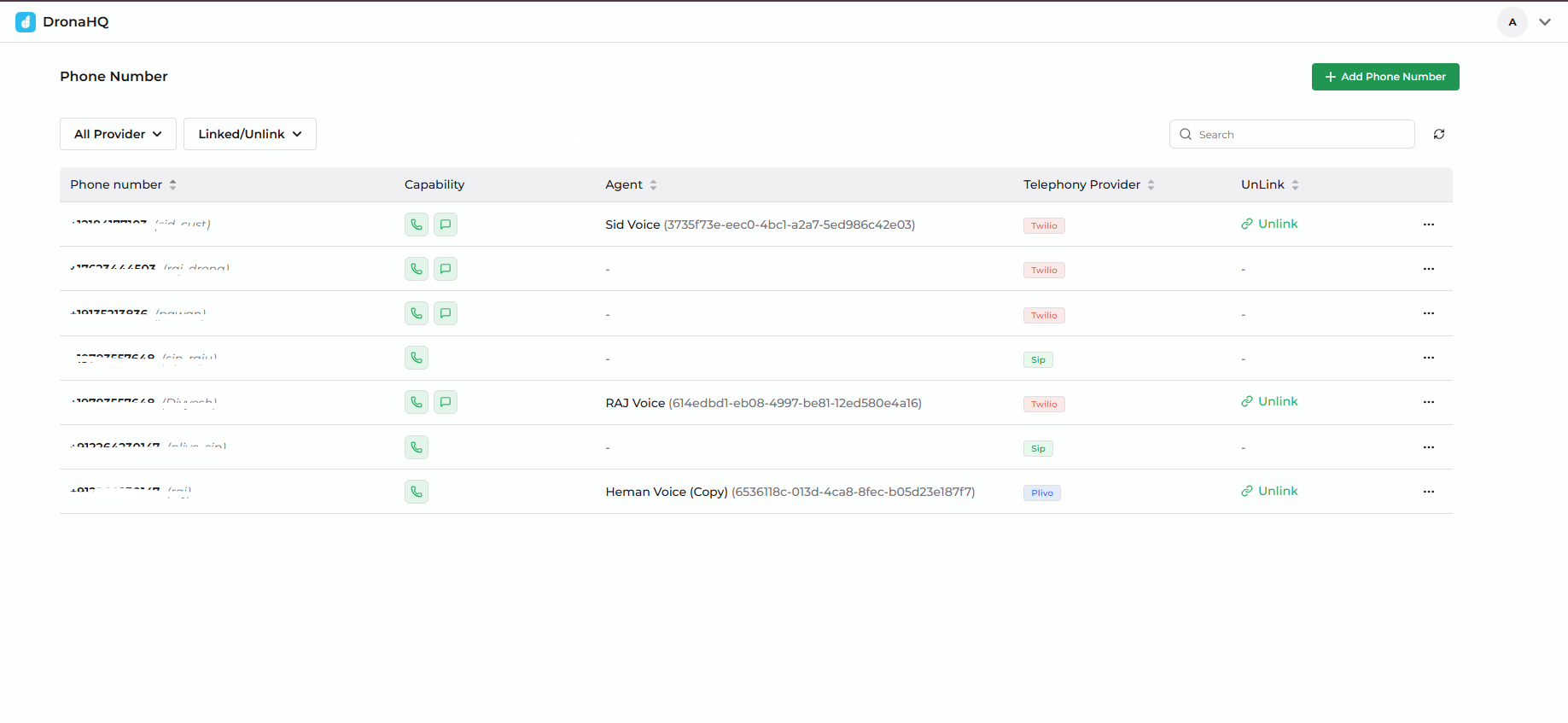Click voice call icon in pawan row
The image size is (1568, 723).
pos(417,313)
